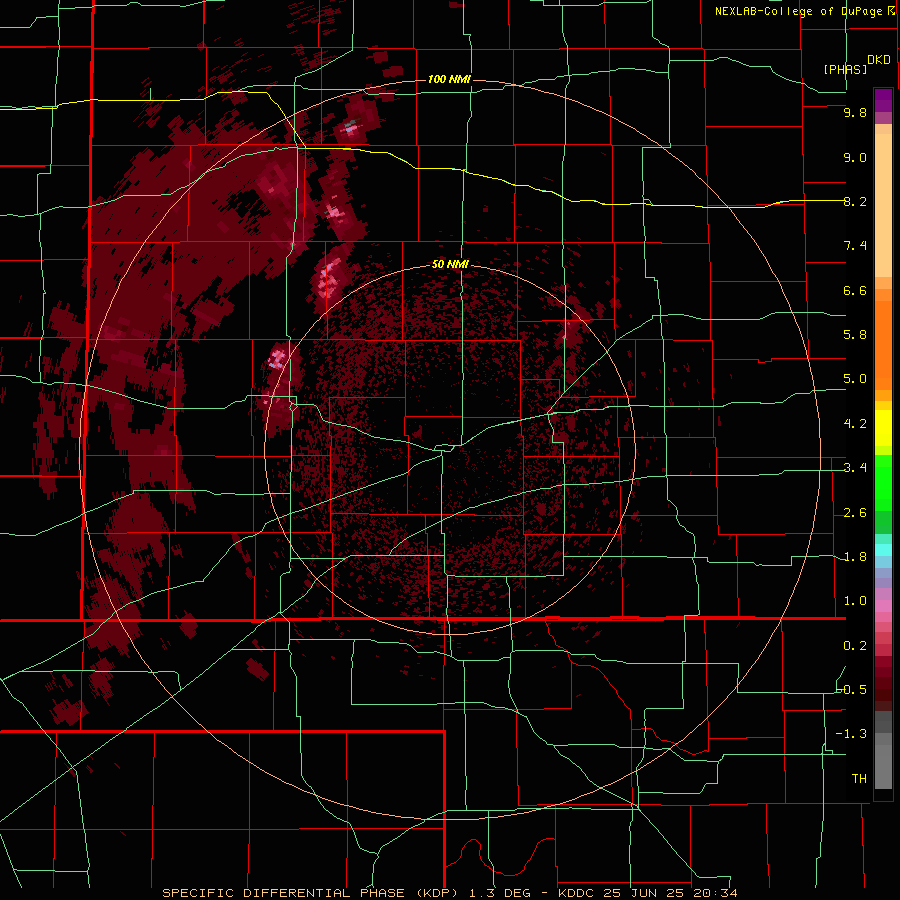The height and width of the screenshot is (900, 900).
Task: Click the -0.5 value on the color scale
Action: (x=852, y=690)
